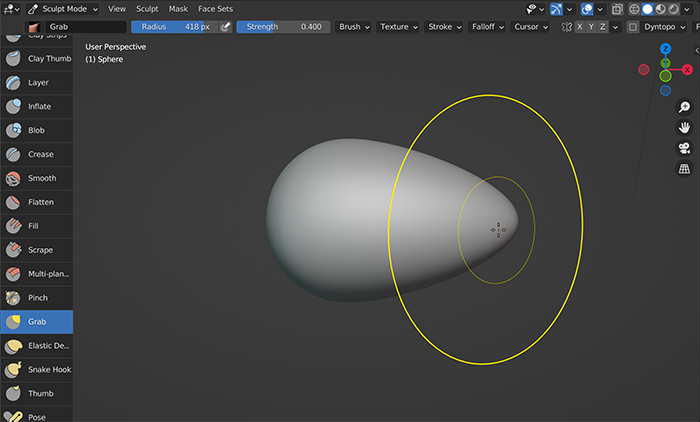The height and width of the screenshot is (422, 700).
Task: Open the Face Sets menu
Action: [x=215, y=8]
